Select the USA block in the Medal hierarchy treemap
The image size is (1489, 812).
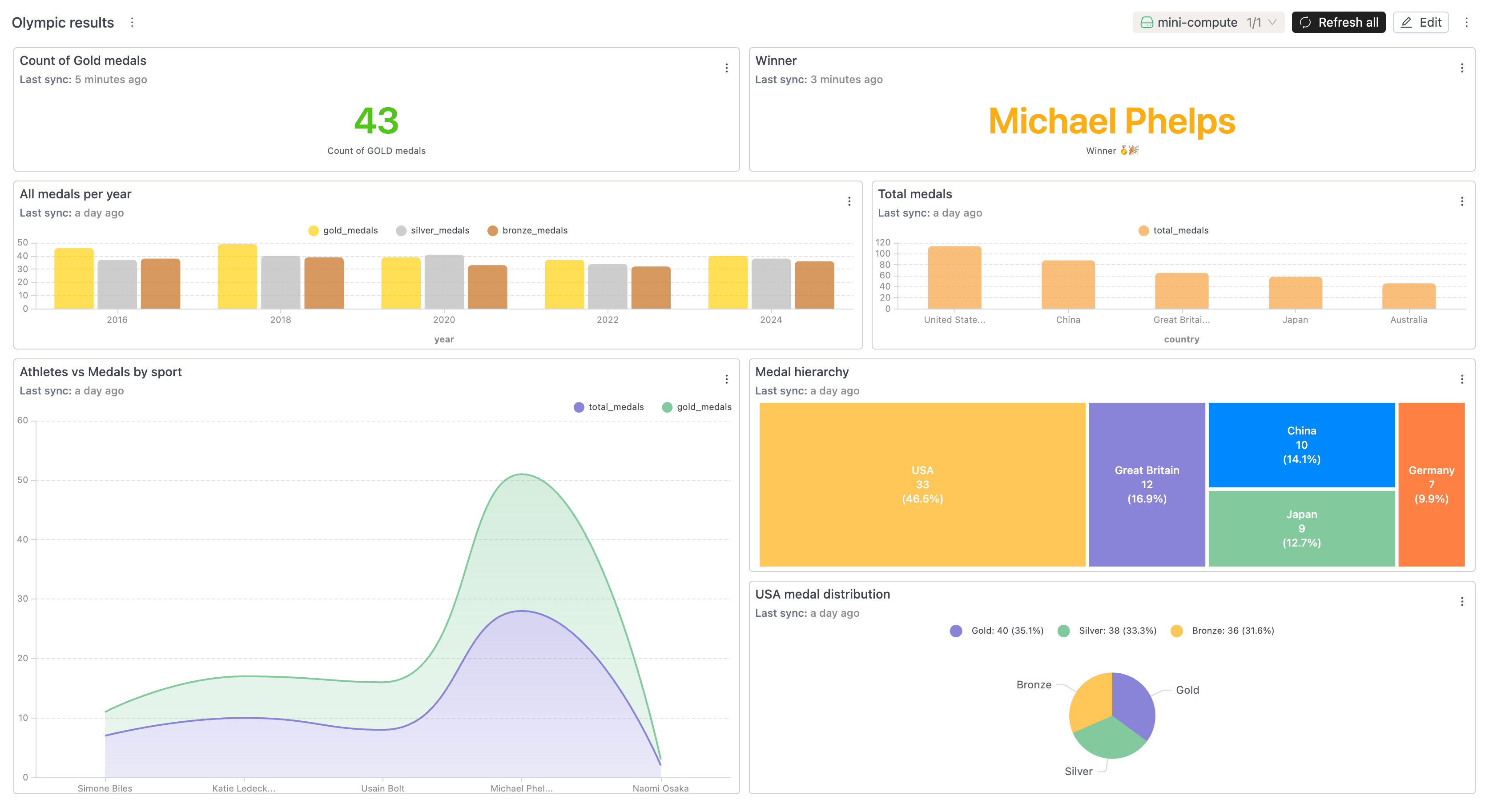click(x=922, y=484)
